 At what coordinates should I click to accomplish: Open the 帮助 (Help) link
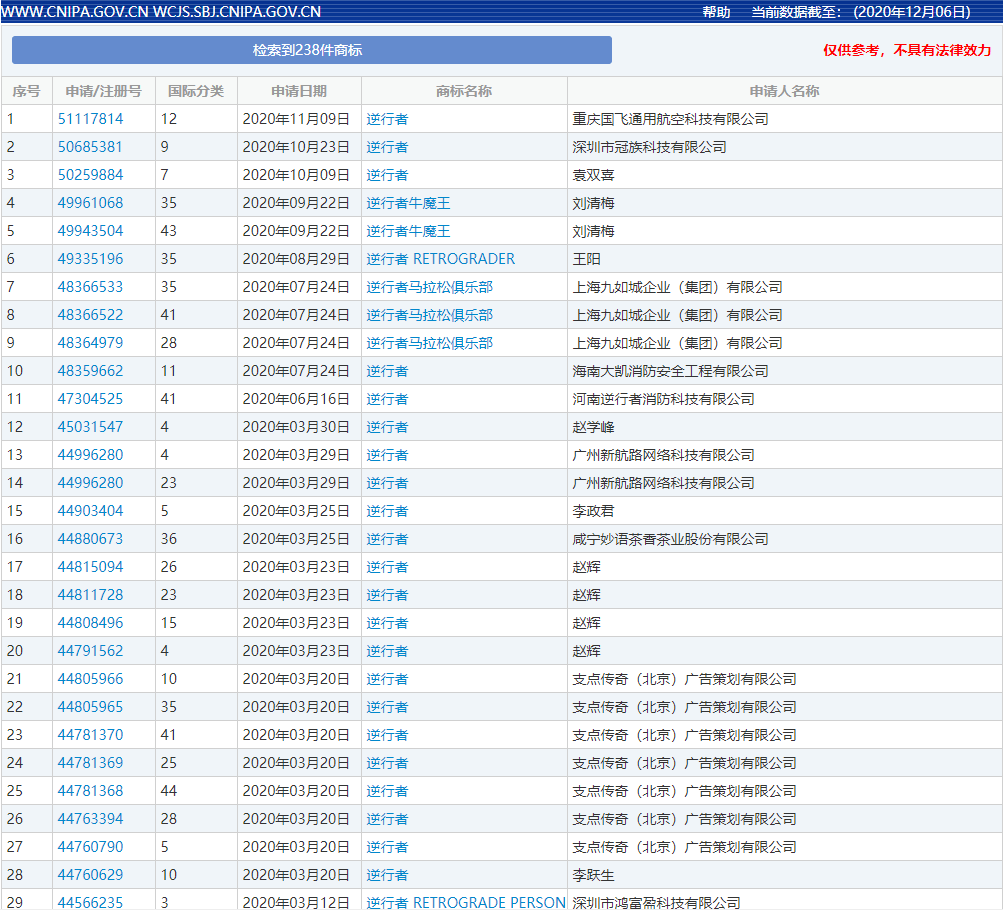710,13
